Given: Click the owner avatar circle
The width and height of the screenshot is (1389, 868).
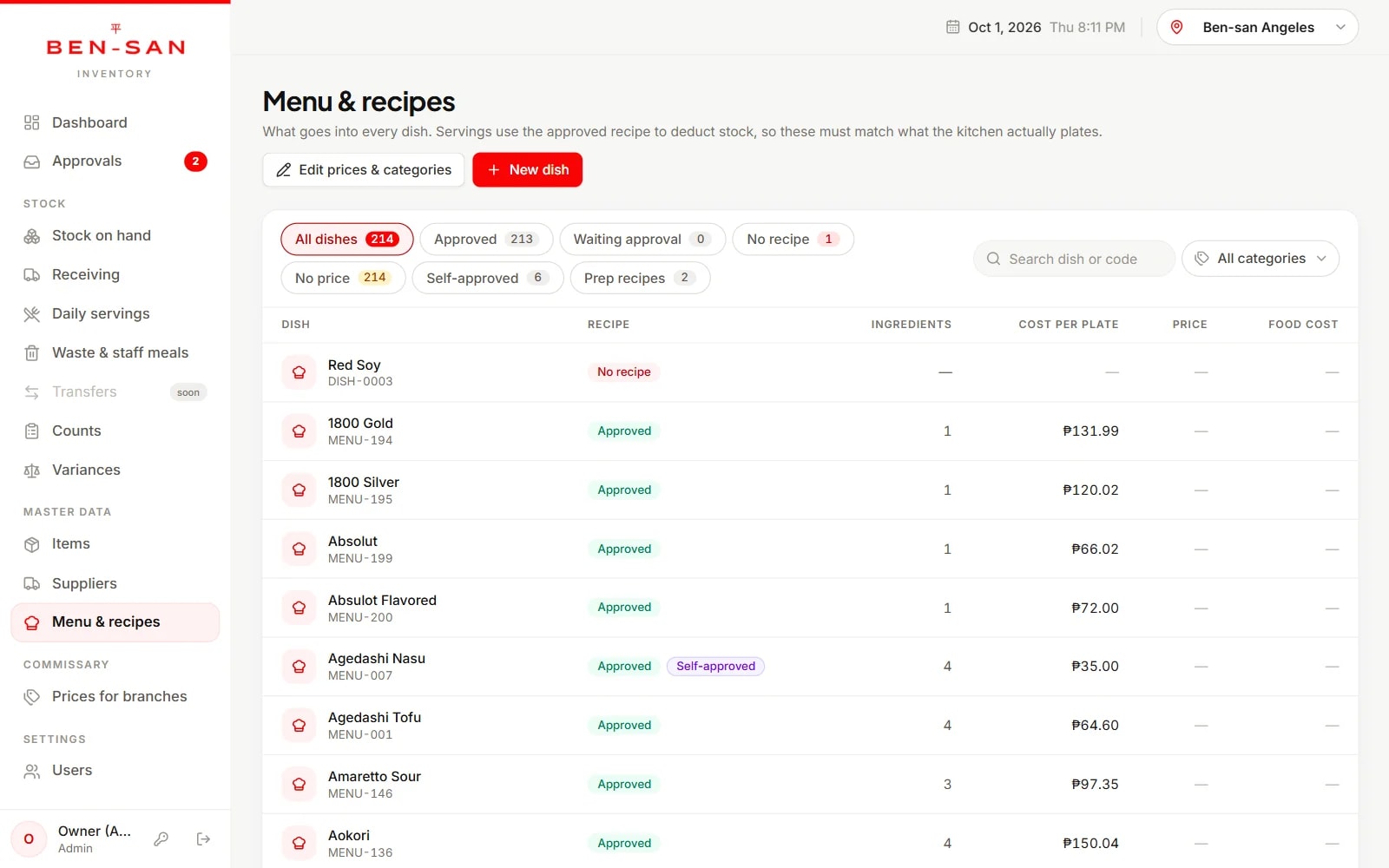Looking at the screenshot, I should (x=29, y=838).
